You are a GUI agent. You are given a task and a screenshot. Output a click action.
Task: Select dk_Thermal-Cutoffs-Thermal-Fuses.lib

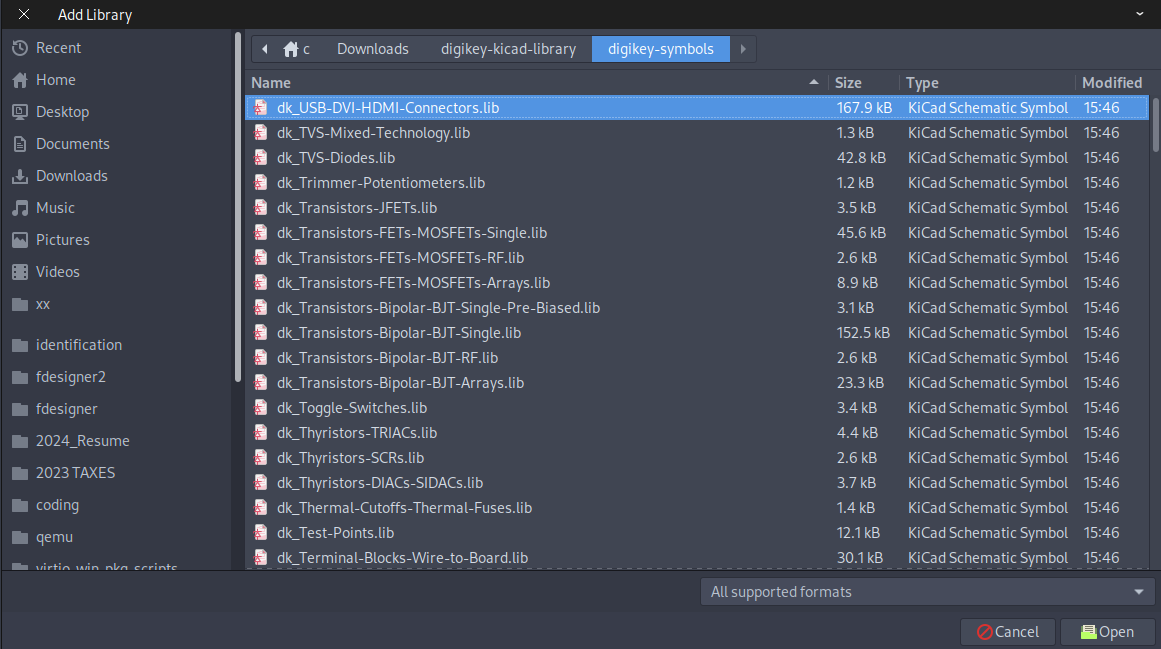click(x=697, y=508)
